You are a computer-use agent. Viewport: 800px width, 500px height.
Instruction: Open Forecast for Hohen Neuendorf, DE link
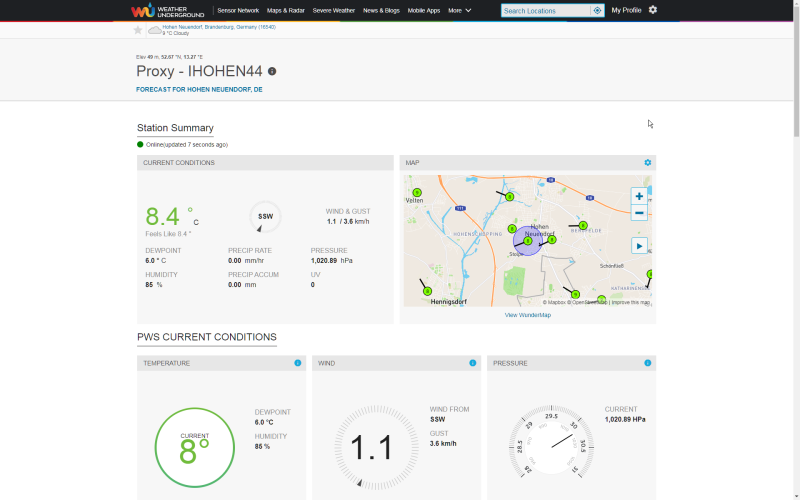(199, 89)
